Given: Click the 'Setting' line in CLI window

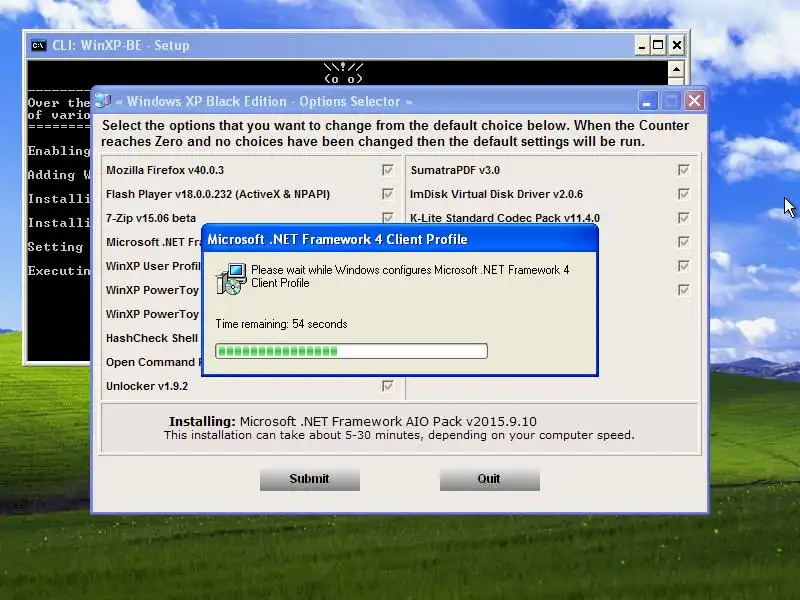Looking at the screenshot, I should coord(55,247).
